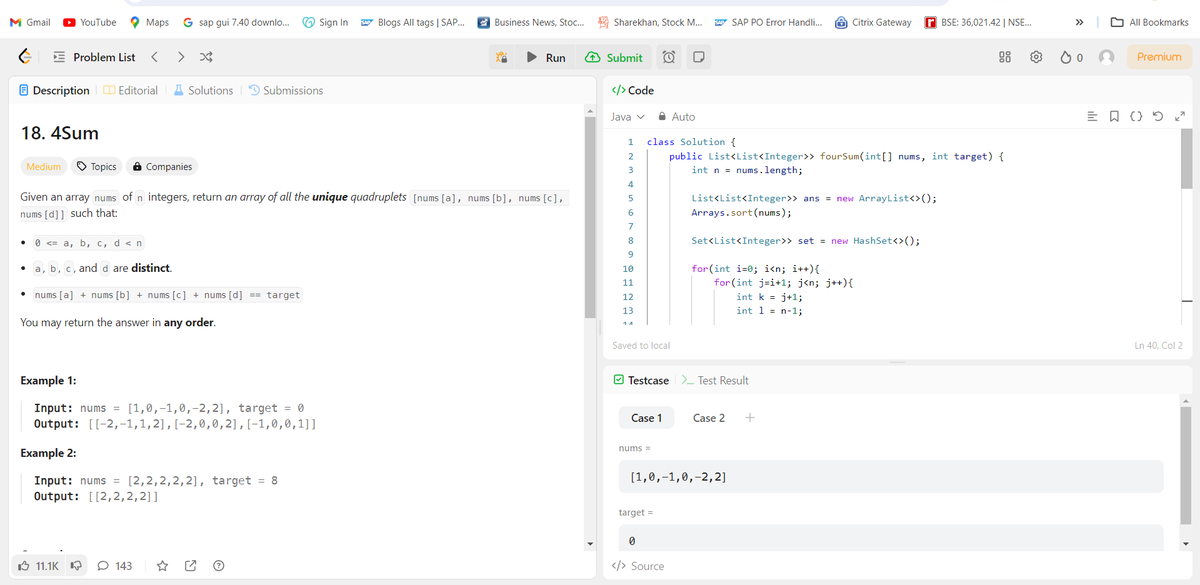Switch to the Solutions tab
The height and width of the screenshot is (585, 1200).
202,90
